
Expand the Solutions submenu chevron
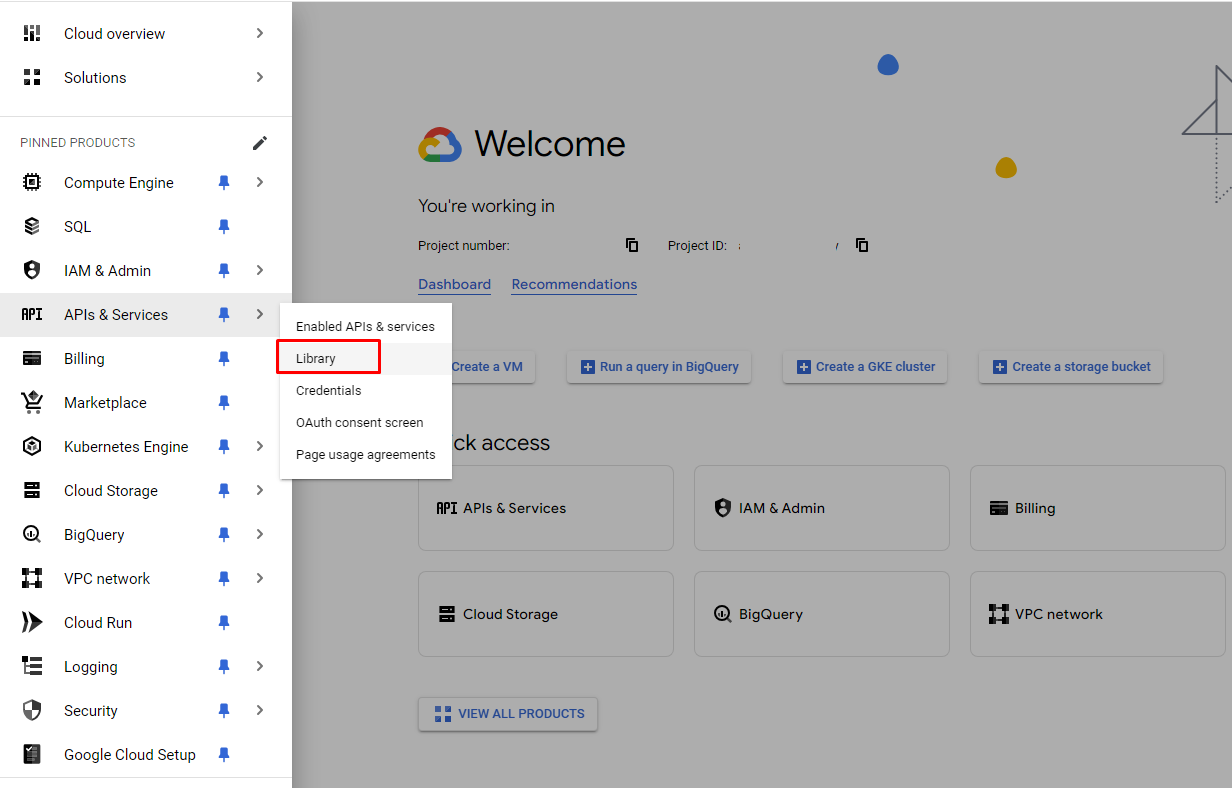point(260,77)
